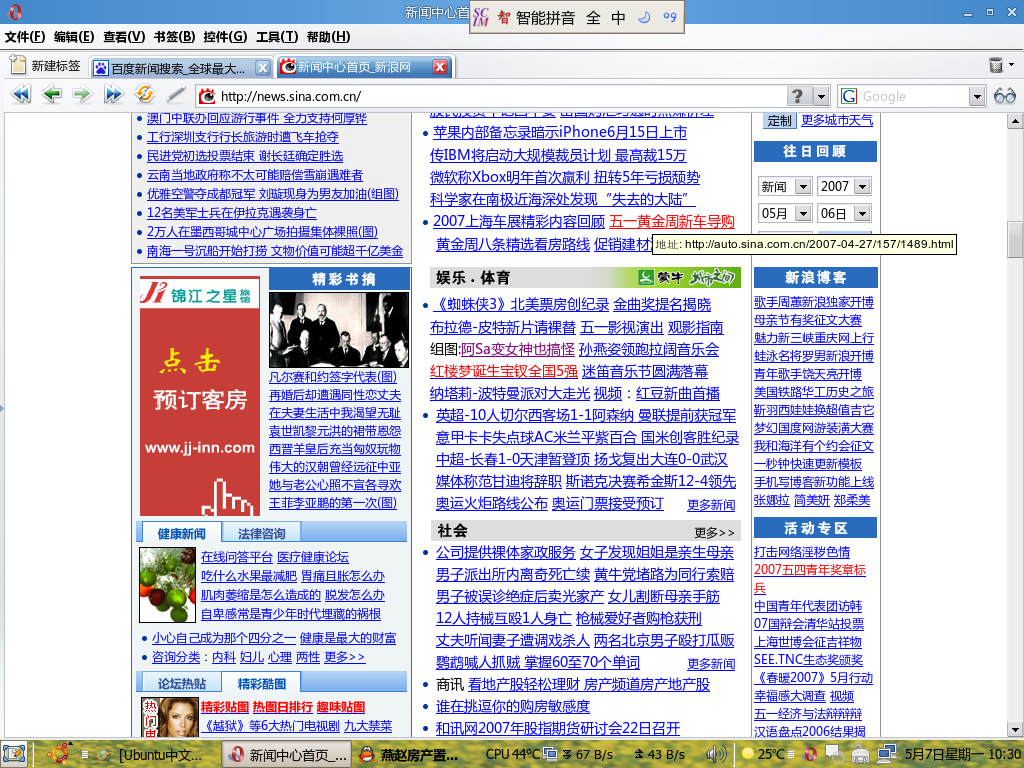Click the 锦江之星 hotel booking banner
Screen dimensions: 1024x768
click(200, 396)
